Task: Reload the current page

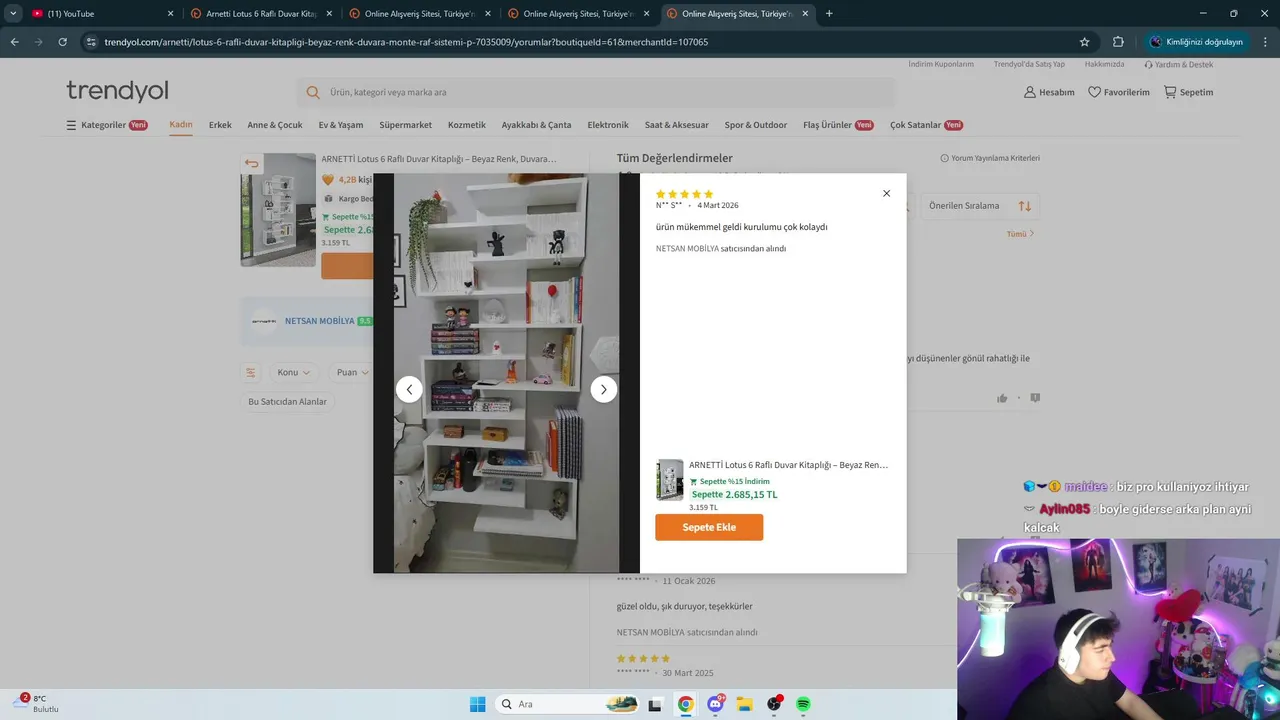Action: coord(62,42)
